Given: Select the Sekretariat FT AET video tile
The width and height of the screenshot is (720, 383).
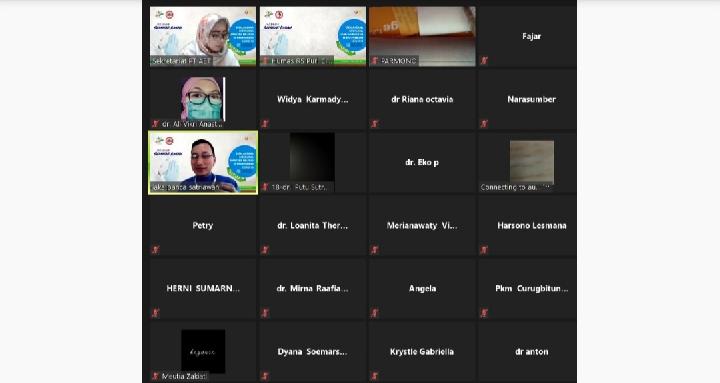Looking at the screenshot, I should click(203, 36).
